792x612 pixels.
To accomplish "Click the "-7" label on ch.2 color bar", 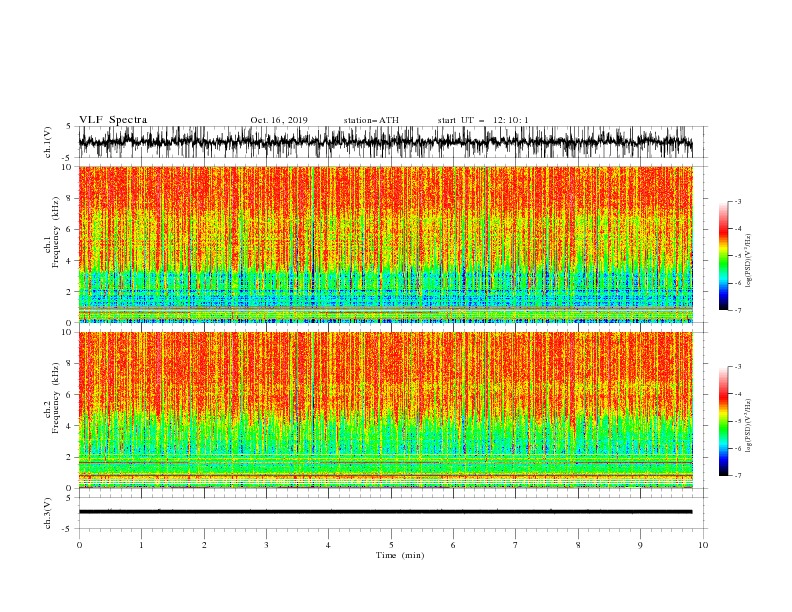I will point(737,475).
